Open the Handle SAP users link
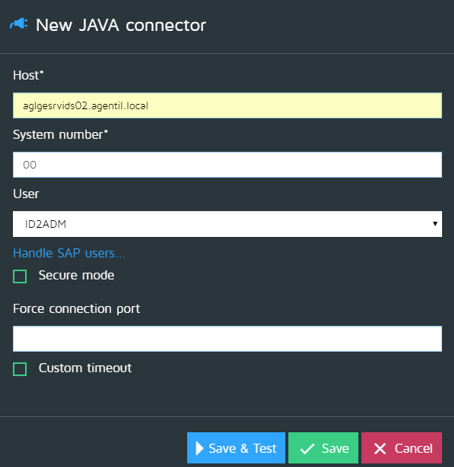454x467 pixels. coord(69,253)
